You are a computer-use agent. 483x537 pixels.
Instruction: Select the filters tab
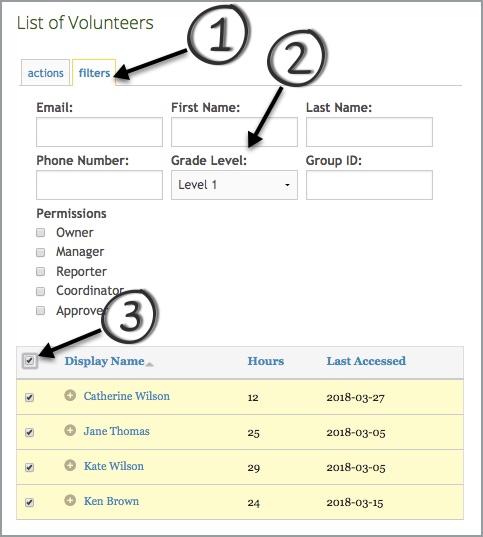pyautogui.click(x=94, y=73)
